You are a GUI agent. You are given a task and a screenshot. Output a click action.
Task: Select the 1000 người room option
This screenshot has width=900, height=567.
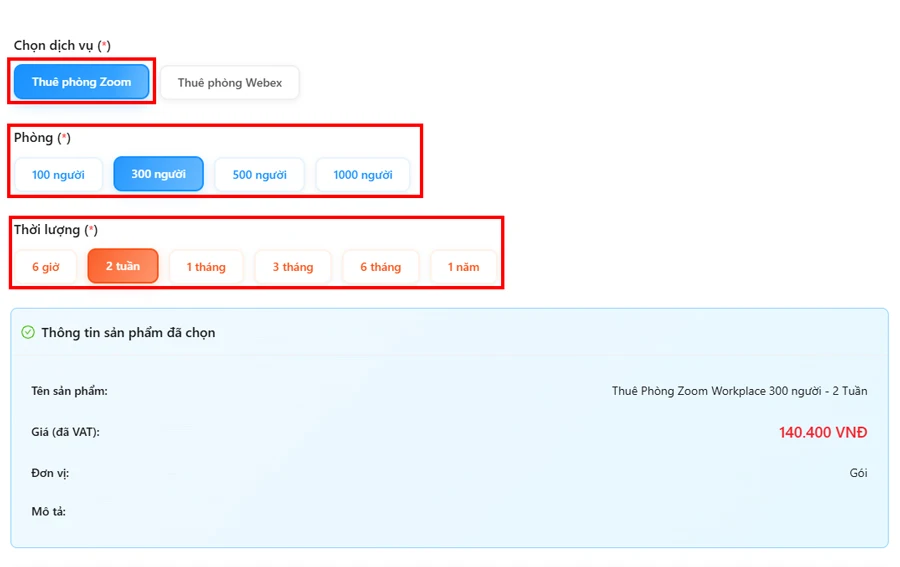(362, 174)
